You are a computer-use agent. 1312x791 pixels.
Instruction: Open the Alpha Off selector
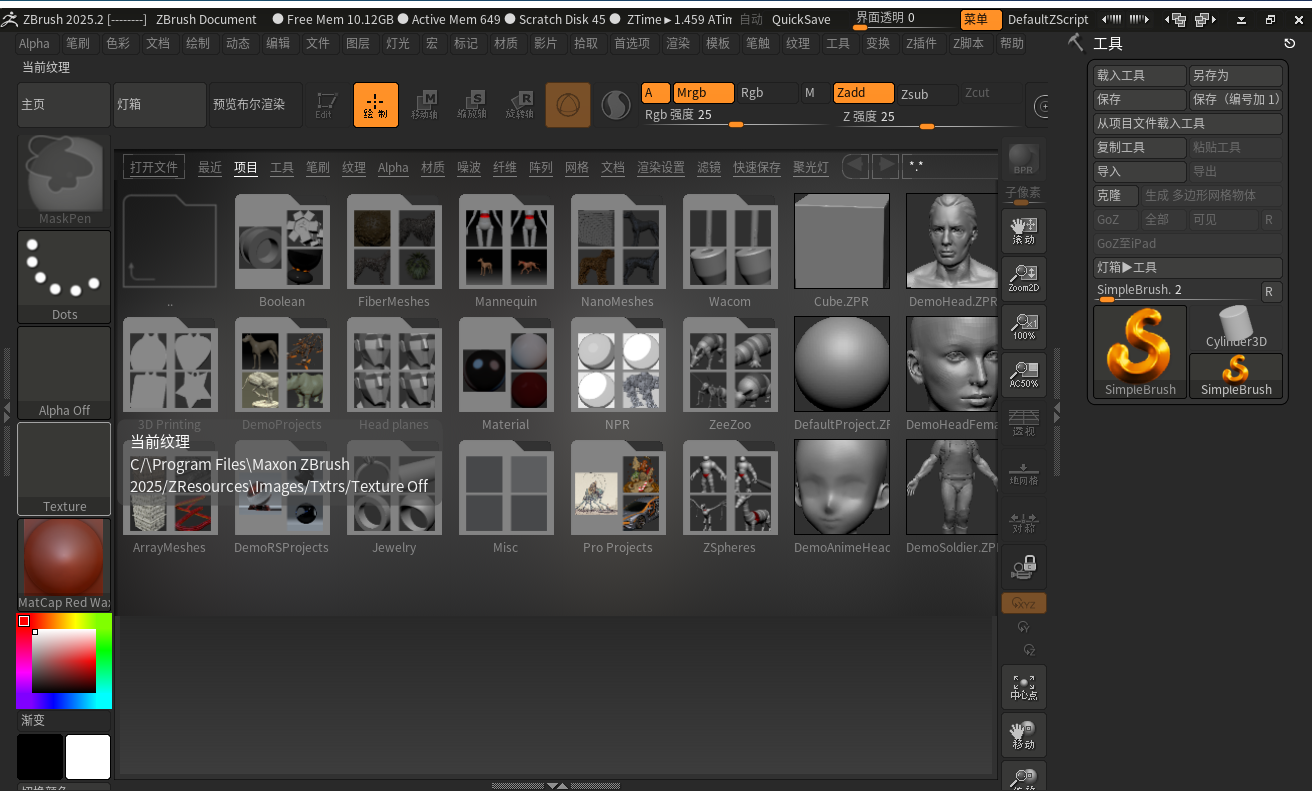(64, 373)
